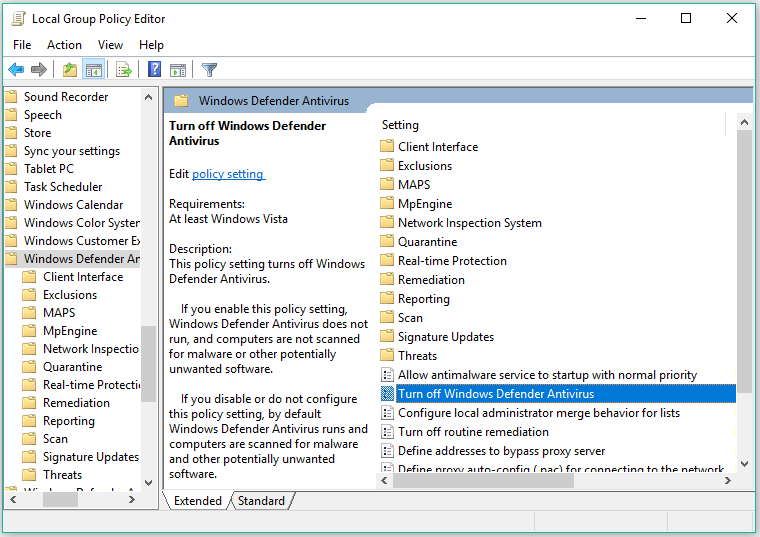Viewport: 760px width, 537px height.
Task: Click tree pane horizontal scroll right arrow
Action: point(132,499)
